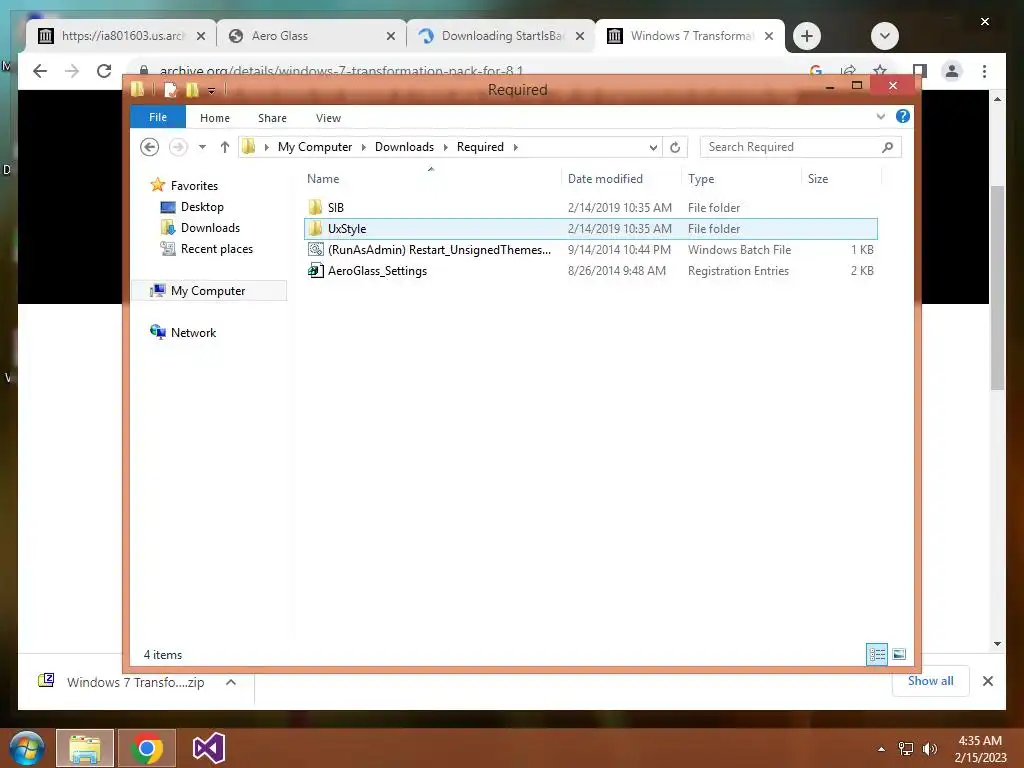1024x768 pixels.
Task: Click Explorer forward arrow button
Action: 178,147
